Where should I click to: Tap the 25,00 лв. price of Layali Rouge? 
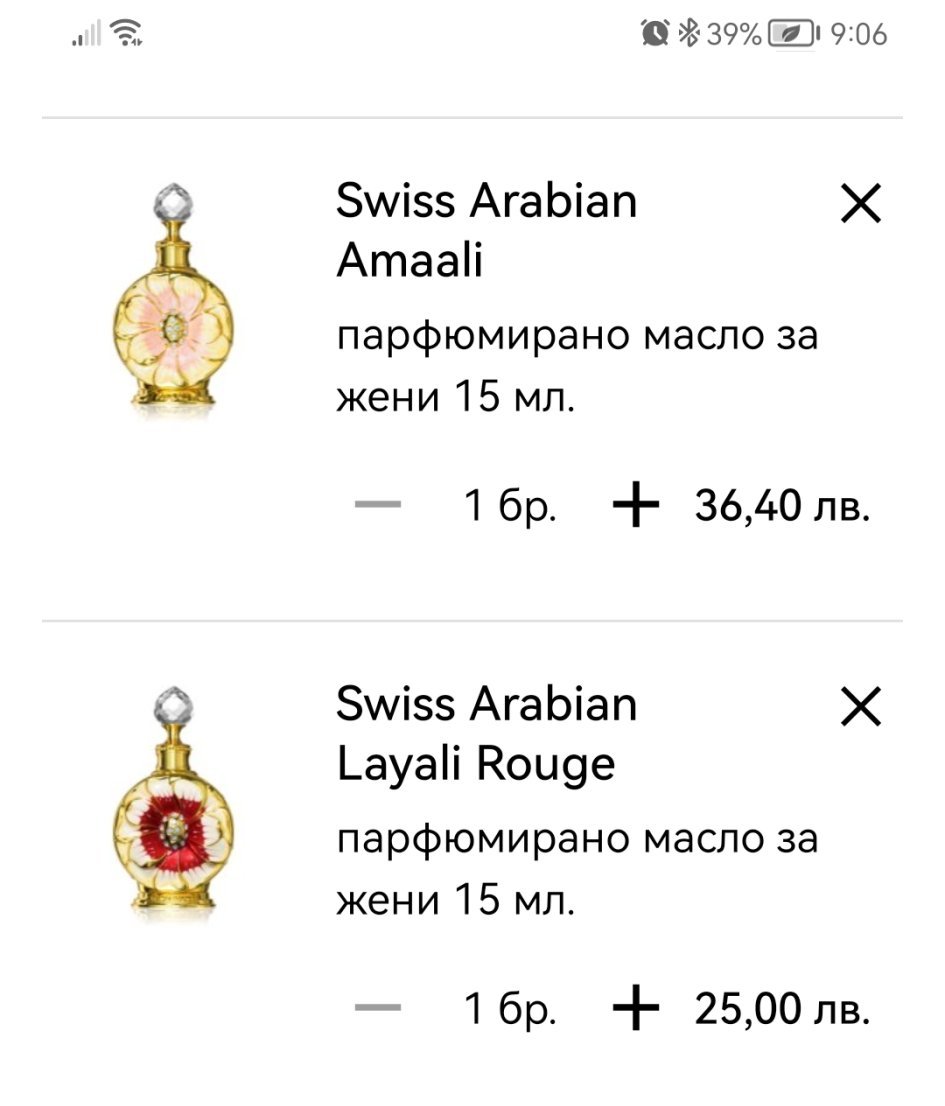[x=781, y=1011]
